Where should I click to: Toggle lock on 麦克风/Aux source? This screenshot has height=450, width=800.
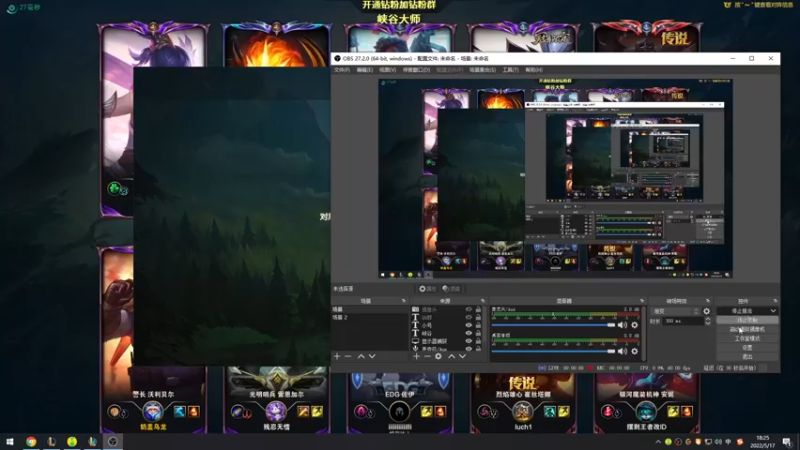(478, 349)
